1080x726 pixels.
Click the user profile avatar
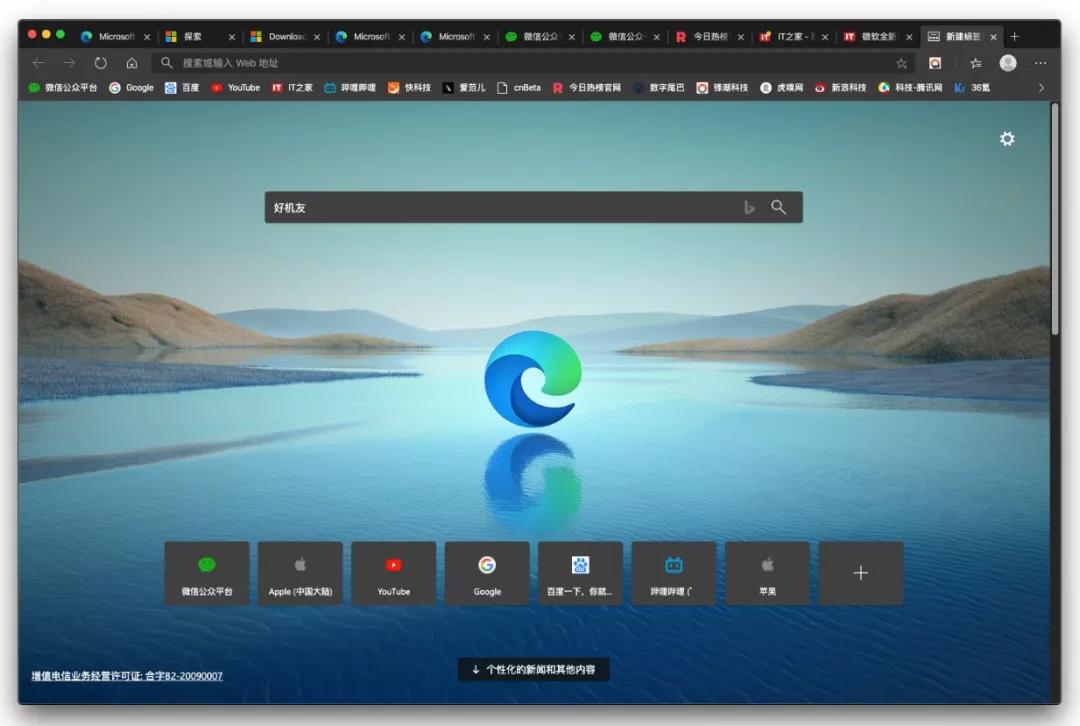pos(1008,63)
